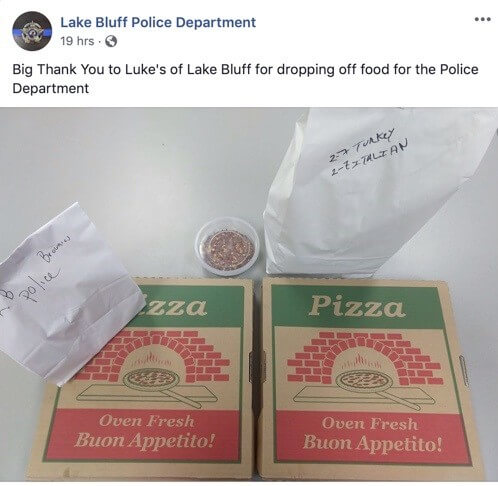498x486 pixels.
Task: Click the handwritten Turkey Italian note
Action: point(369,153)
